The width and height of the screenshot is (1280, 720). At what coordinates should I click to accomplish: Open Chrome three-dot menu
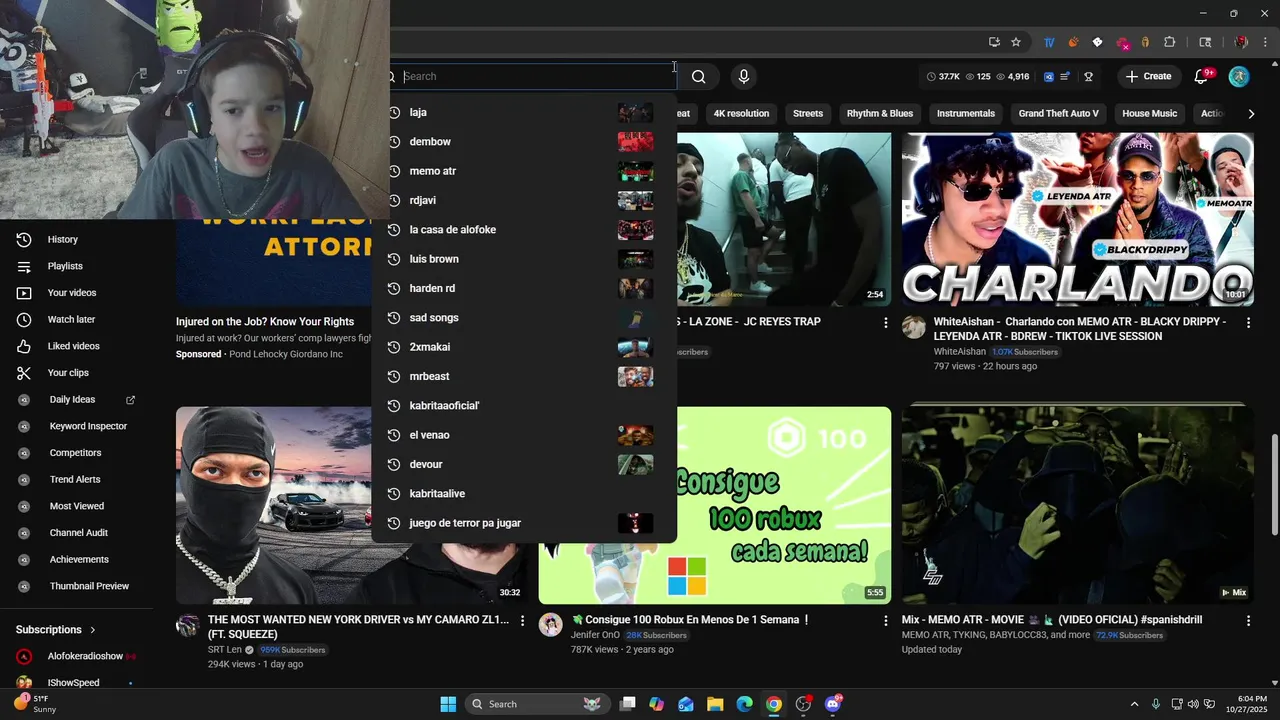click(x=1265, y=42)
